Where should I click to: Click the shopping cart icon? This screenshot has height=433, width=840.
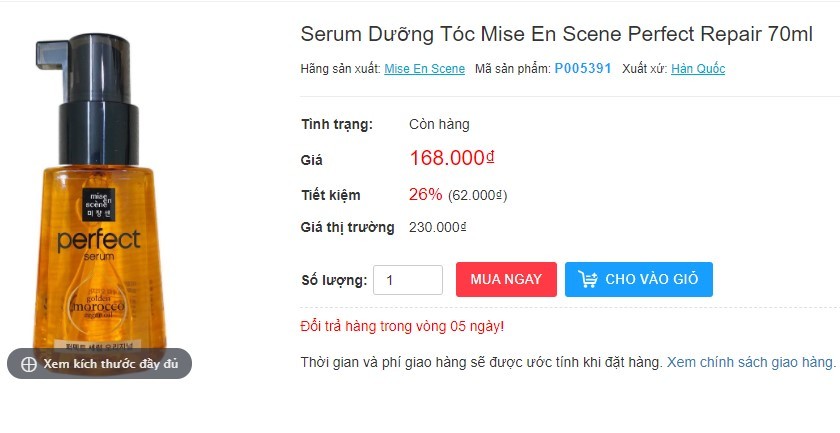click(x=587, y=280)
